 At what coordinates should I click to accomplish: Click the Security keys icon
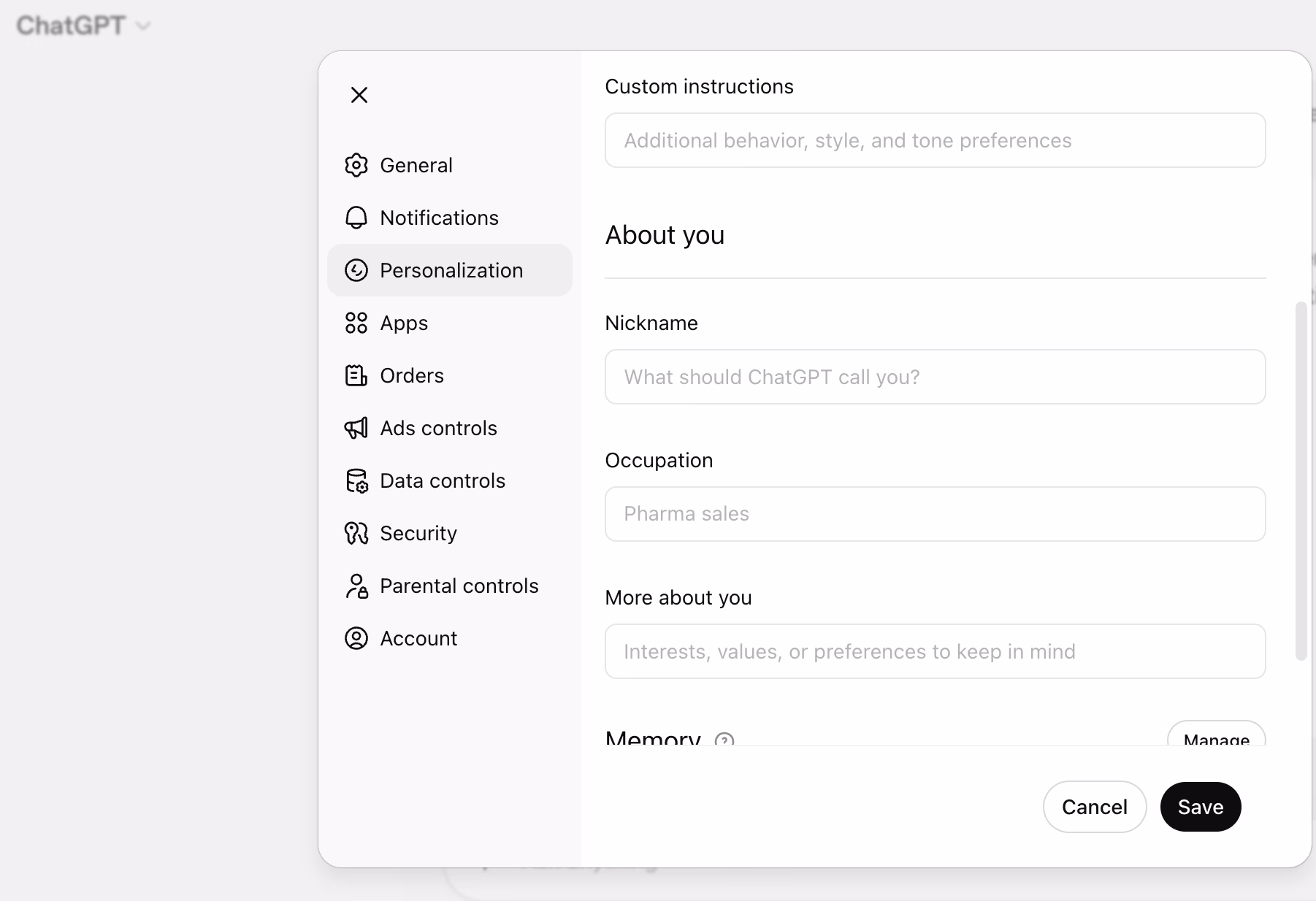[x=356, y=533]
